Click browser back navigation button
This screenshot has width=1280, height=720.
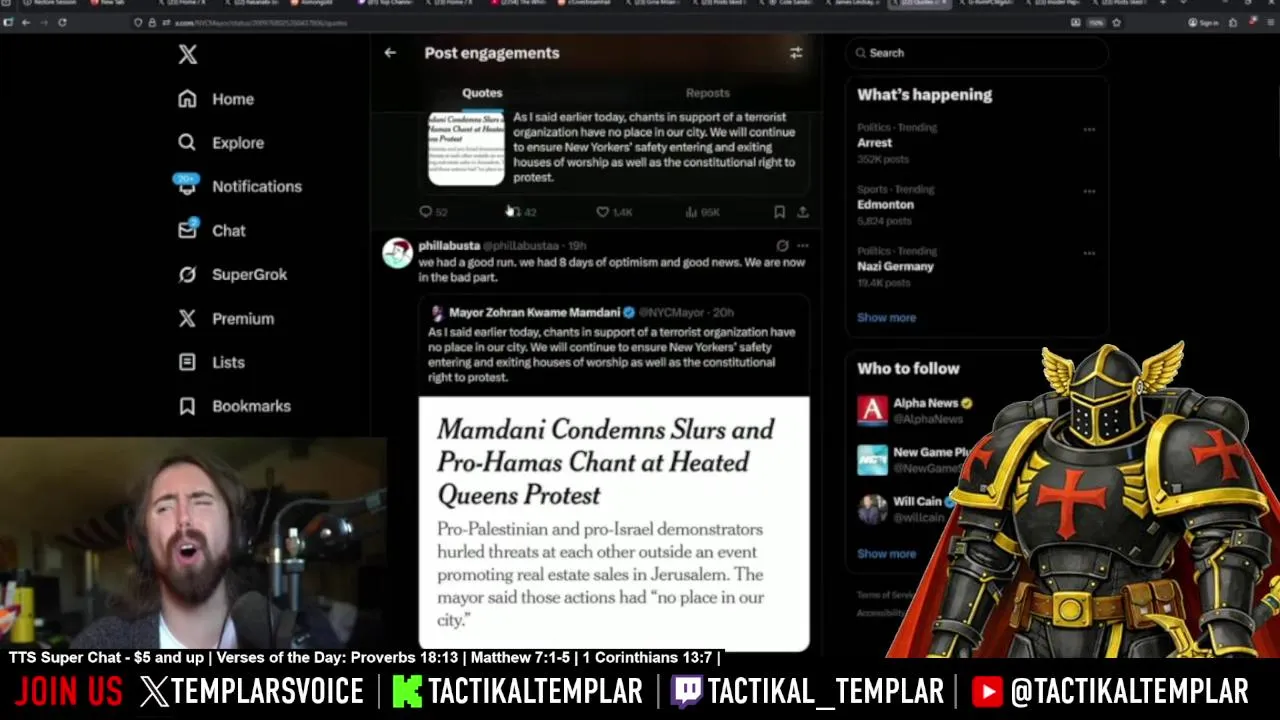point(26,22)
